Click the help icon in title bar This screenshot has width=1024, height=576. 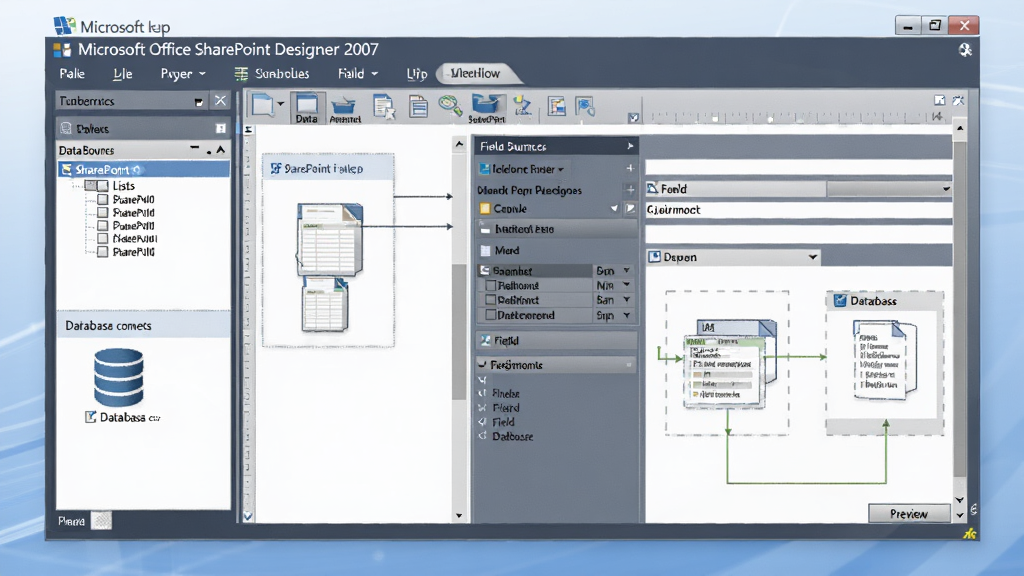[965, 50]
